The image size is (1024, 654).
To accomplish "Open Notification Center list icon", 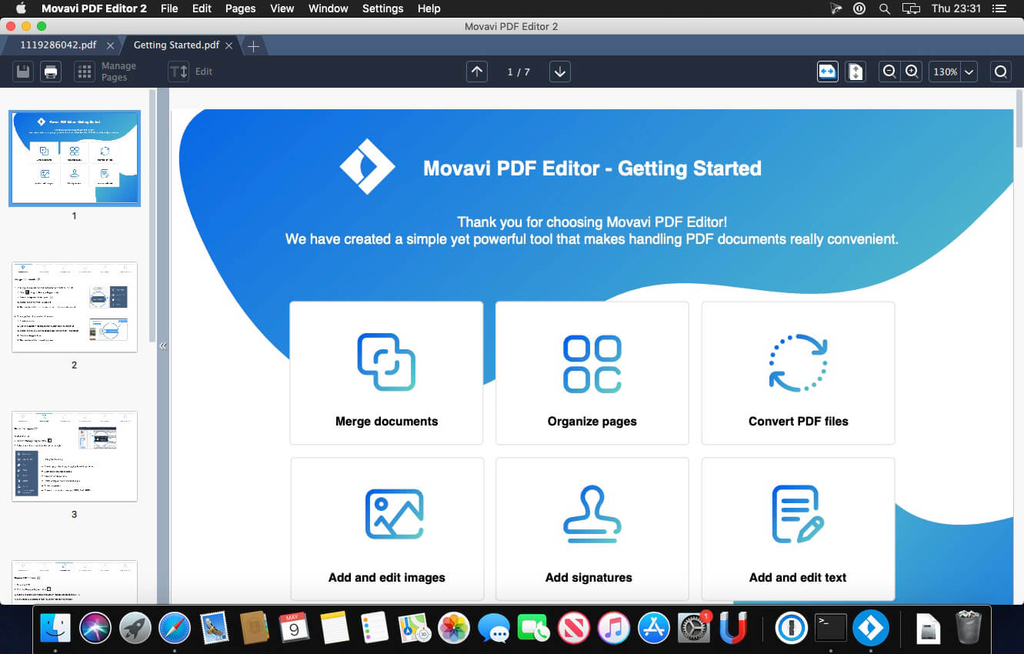I will pos(999,8).
